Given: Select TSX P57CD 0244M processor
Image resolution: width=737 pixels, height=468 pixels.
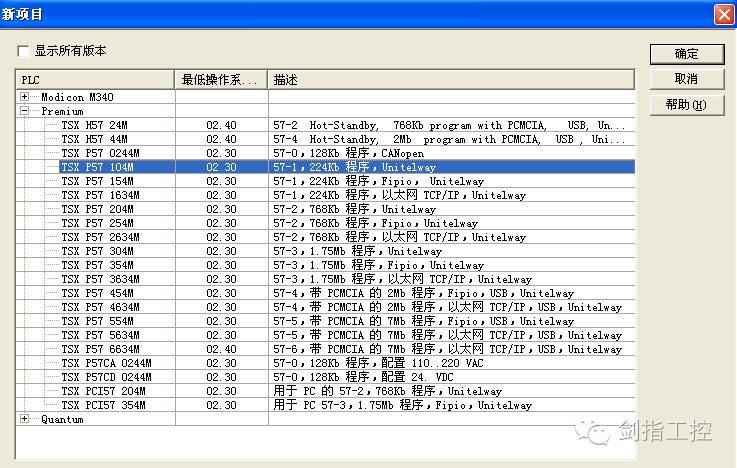Looking at the screenshot, I should 107,377.
